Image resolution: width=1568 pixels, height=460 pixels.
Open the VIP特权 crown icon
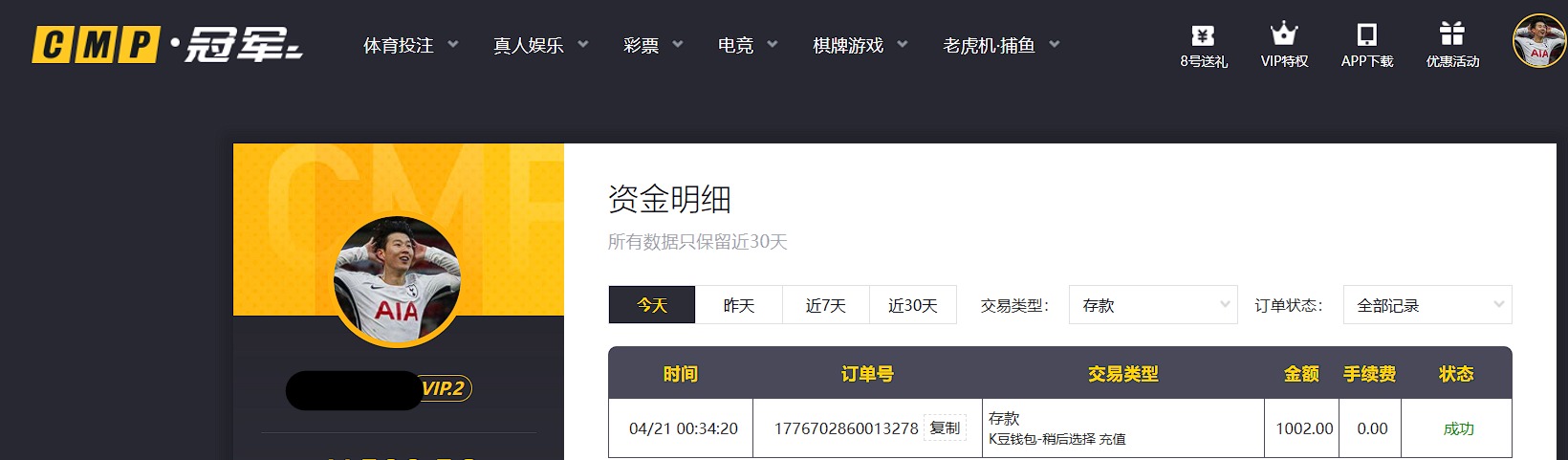click(1284, 34)
